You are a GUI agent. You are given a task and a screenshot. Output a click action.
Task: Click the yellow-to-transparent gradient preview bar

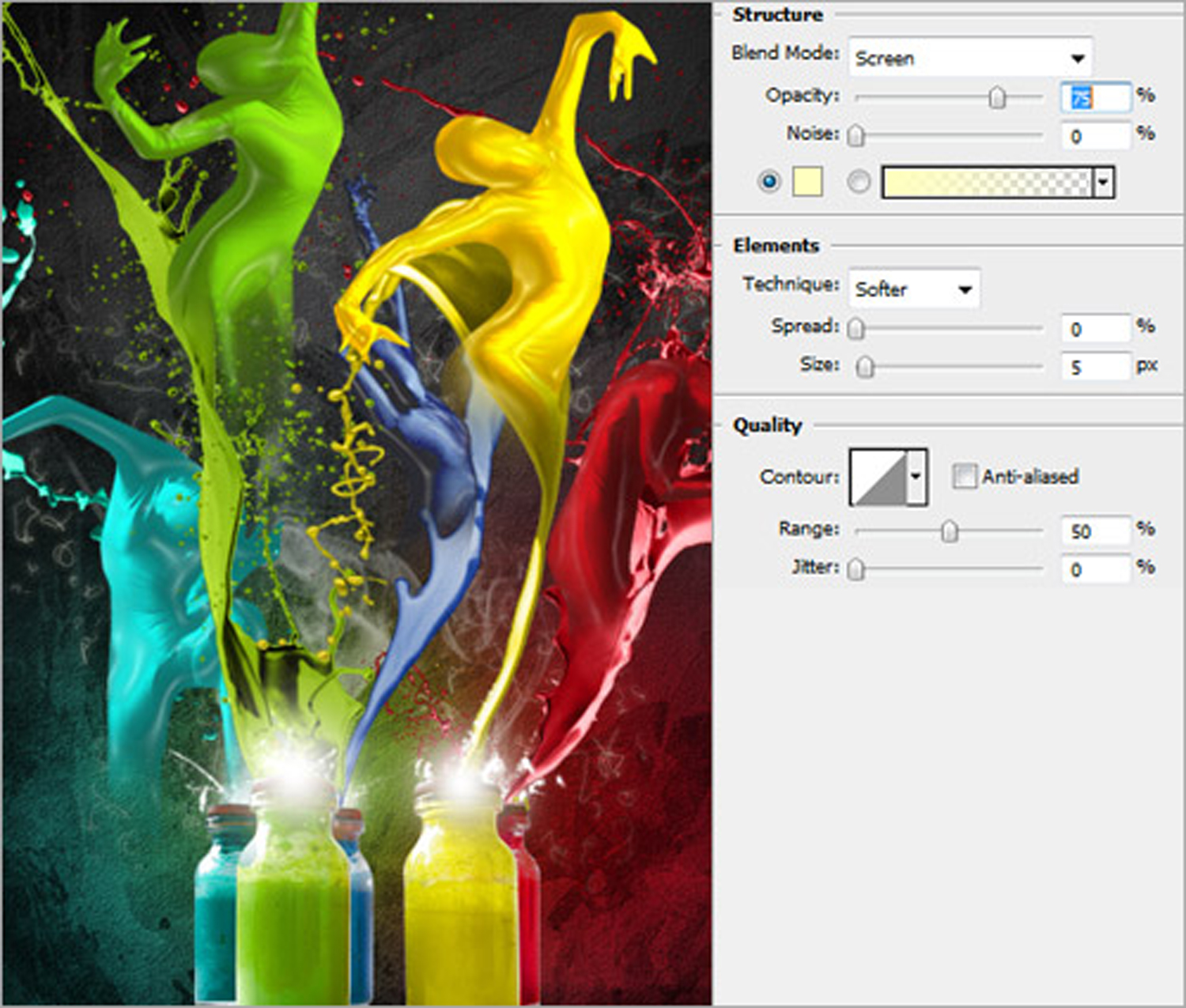tap(987, 183)
